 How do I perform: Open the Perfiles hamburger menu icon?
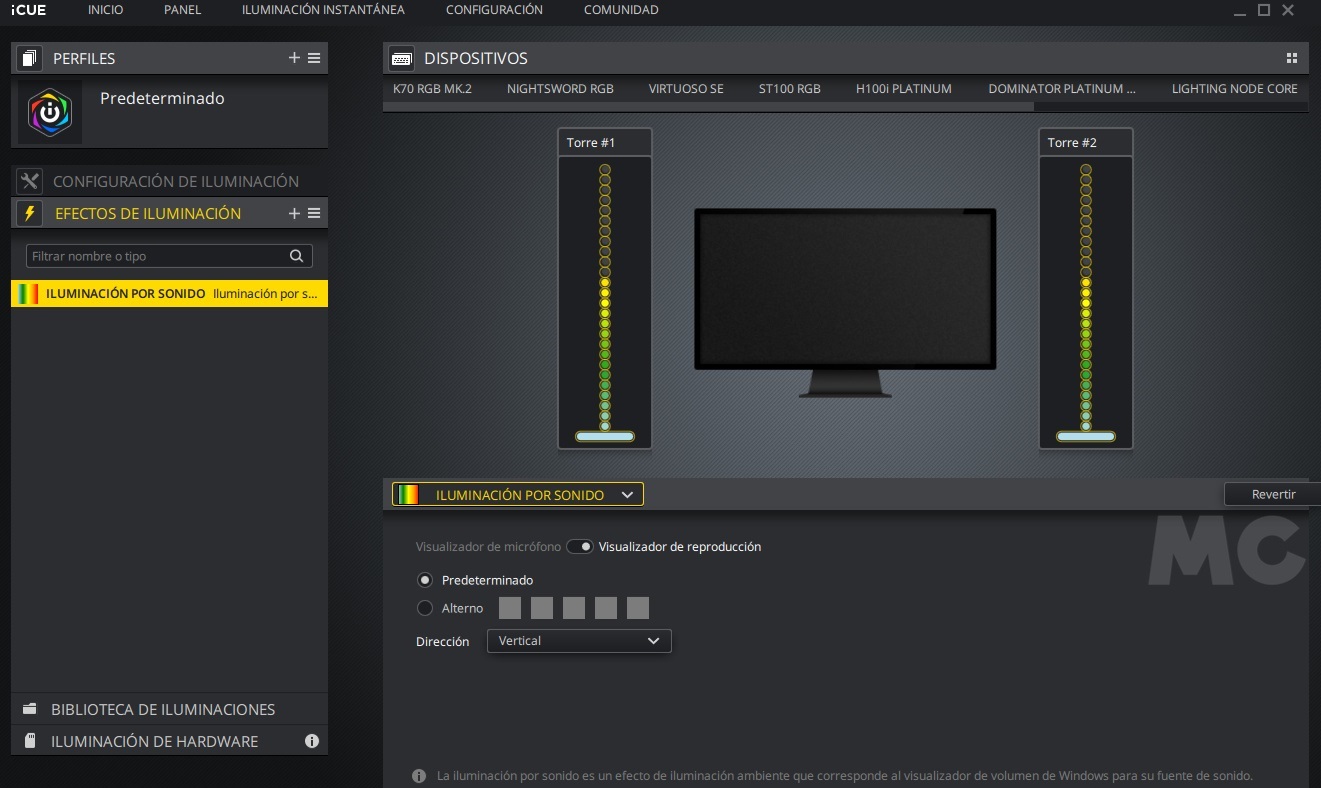coord(314,58)
